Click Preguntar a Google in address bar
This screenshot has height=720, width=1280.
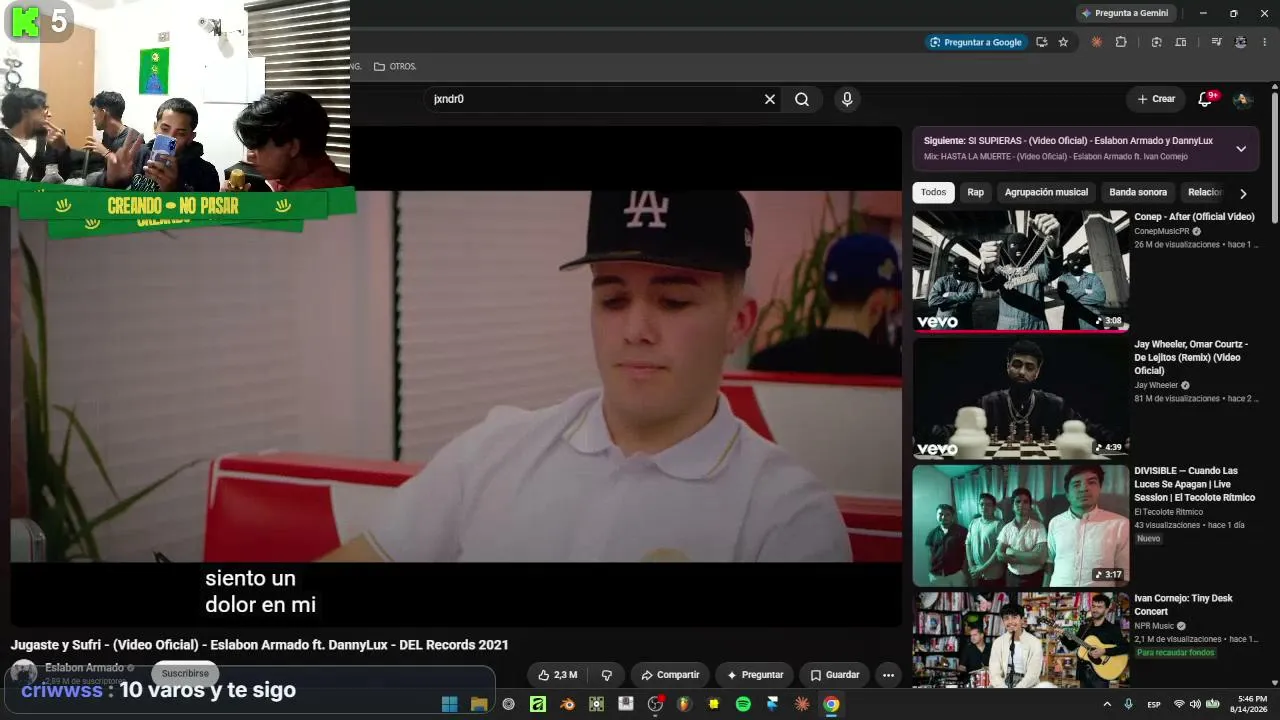tap(976, 42)
